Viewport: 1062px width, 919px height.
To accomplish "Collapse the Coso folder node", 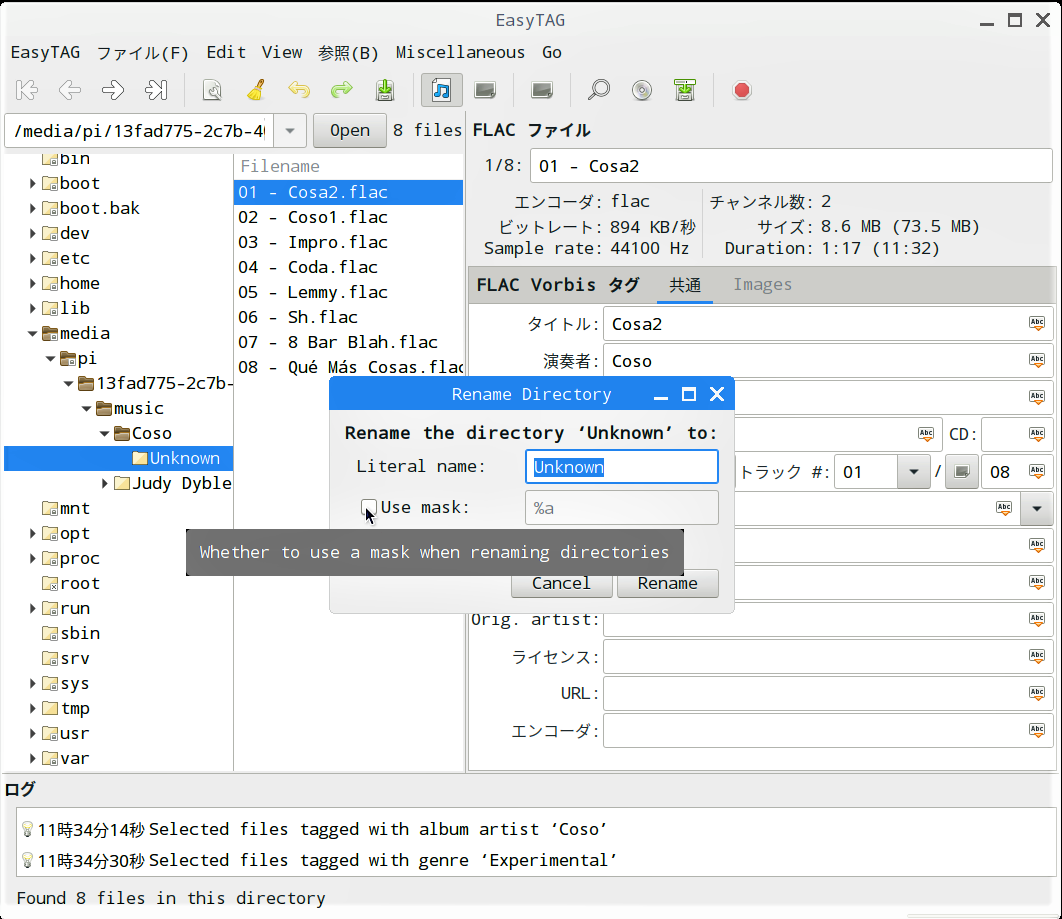I will 104,434.
